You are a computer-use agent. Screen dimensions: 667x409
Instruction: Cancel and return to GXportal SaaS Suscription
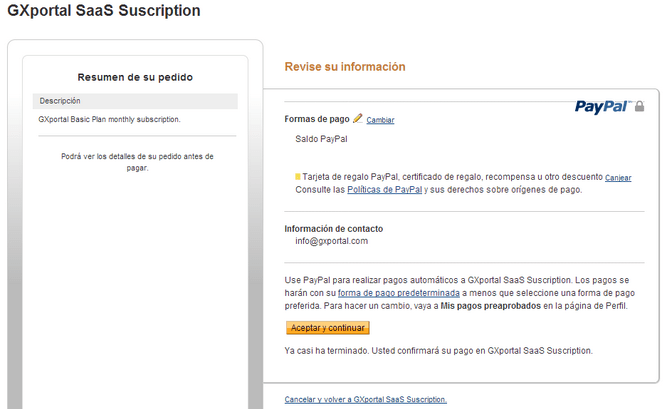(366, 399)
